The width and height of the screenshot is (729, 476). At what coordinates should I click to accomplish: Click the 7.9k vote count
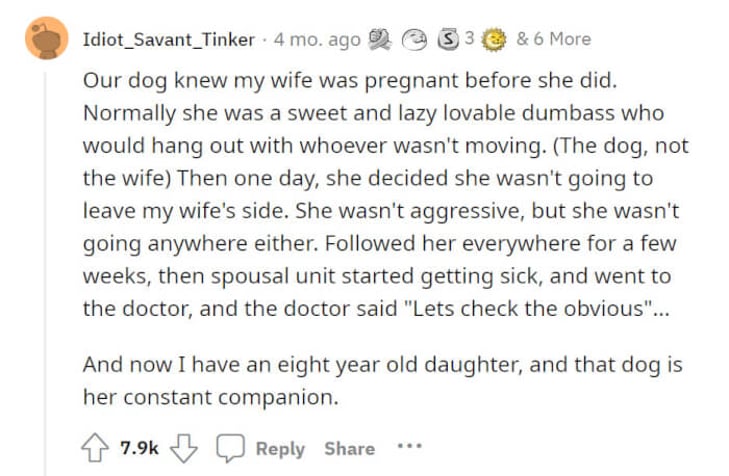tap(139, 448)
